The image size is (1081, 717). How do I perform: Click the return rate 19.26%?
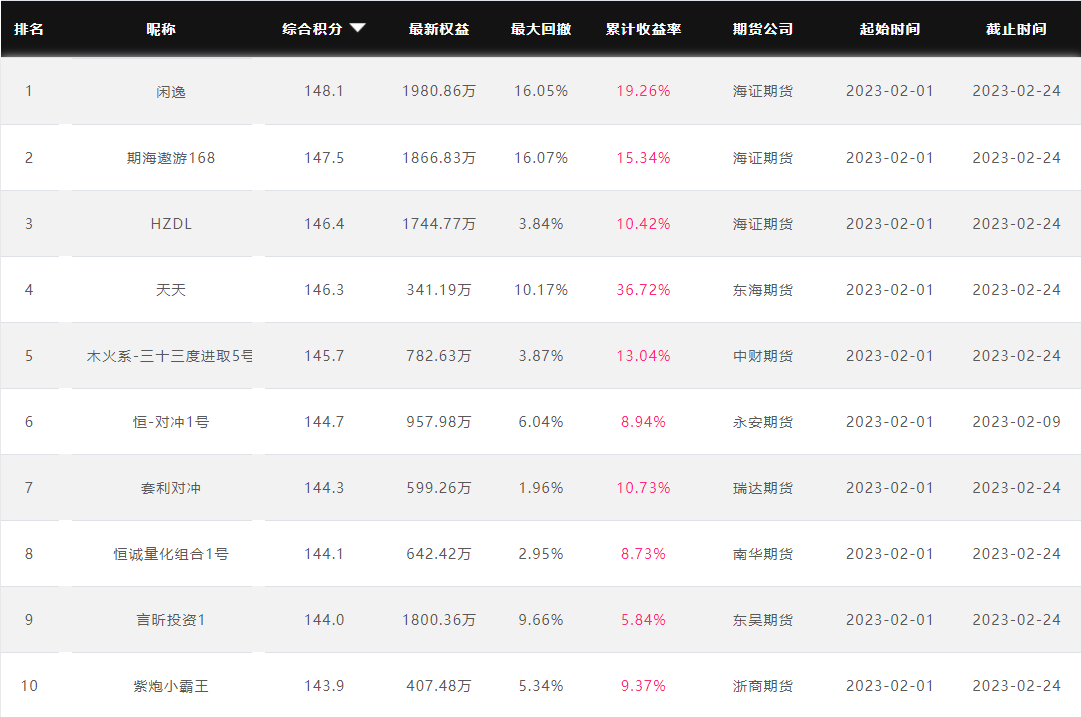click(643, 91)
